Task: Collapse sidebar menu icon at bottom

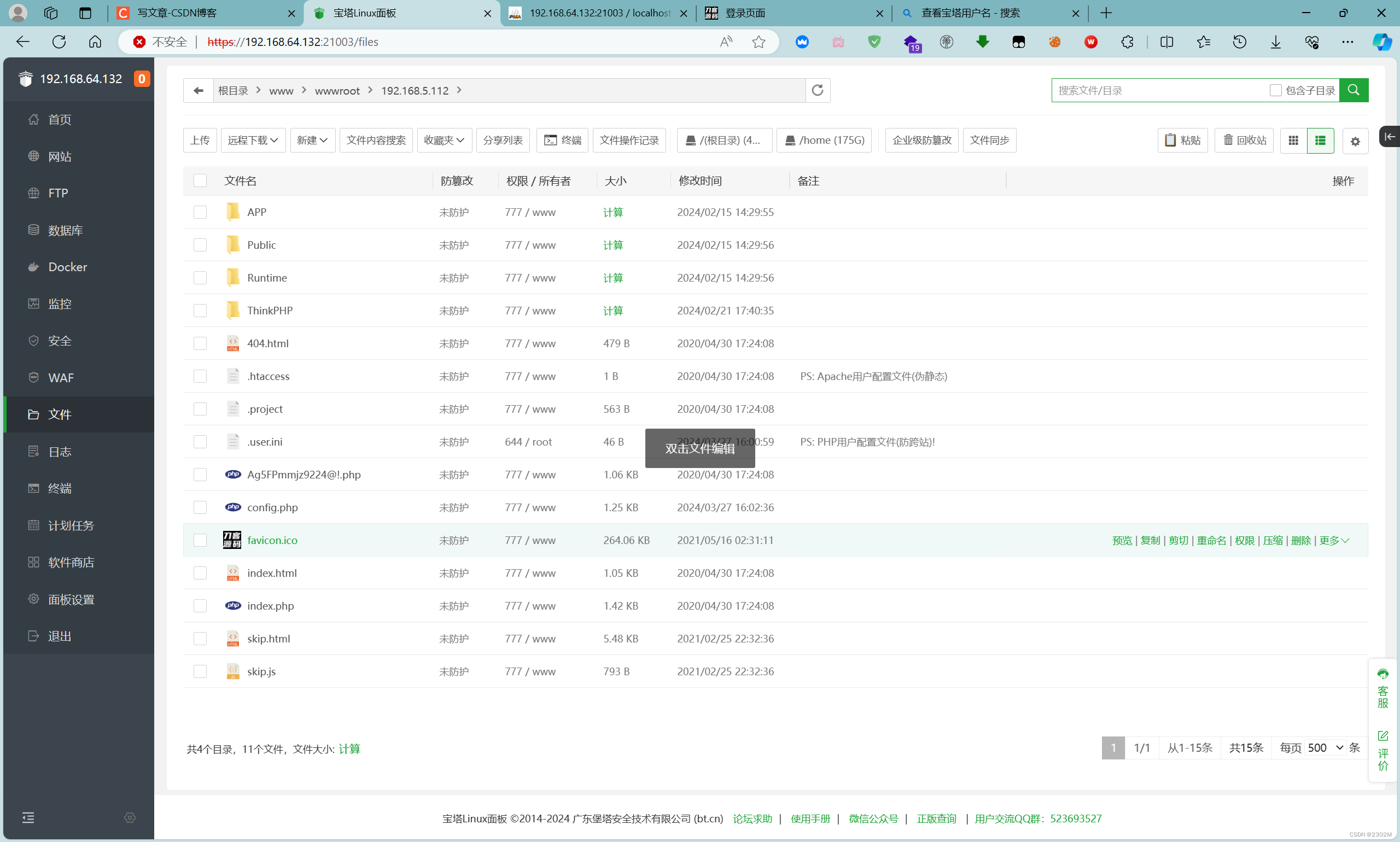Action: [x=28, y=817]
